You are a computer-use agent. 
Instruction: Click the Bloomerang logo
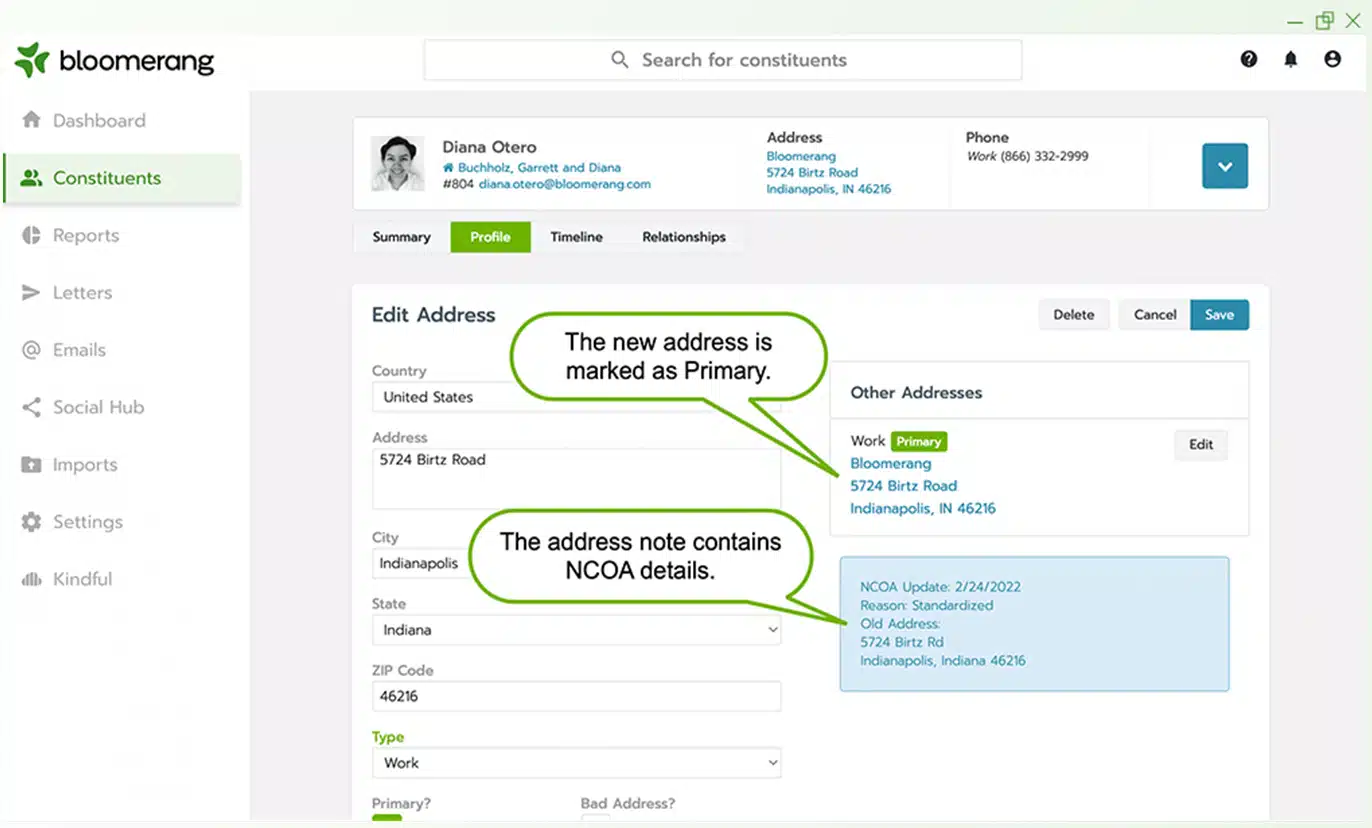pyautogui.click(x=114, y=60)
